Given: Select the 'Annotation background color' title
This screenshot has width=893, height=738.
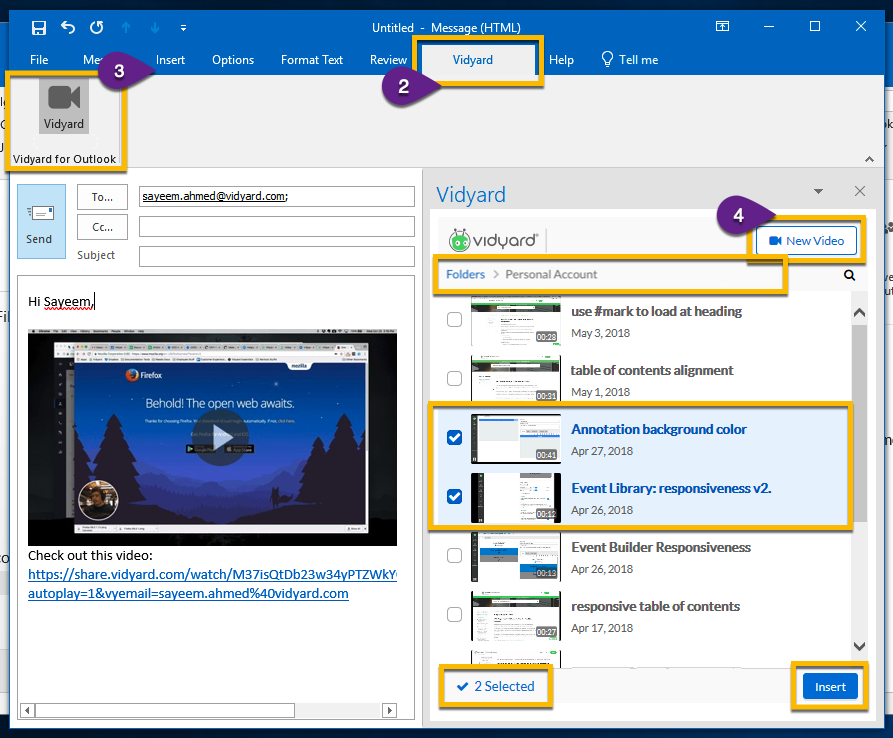Looking at the screenshot, I should point(659,429).
